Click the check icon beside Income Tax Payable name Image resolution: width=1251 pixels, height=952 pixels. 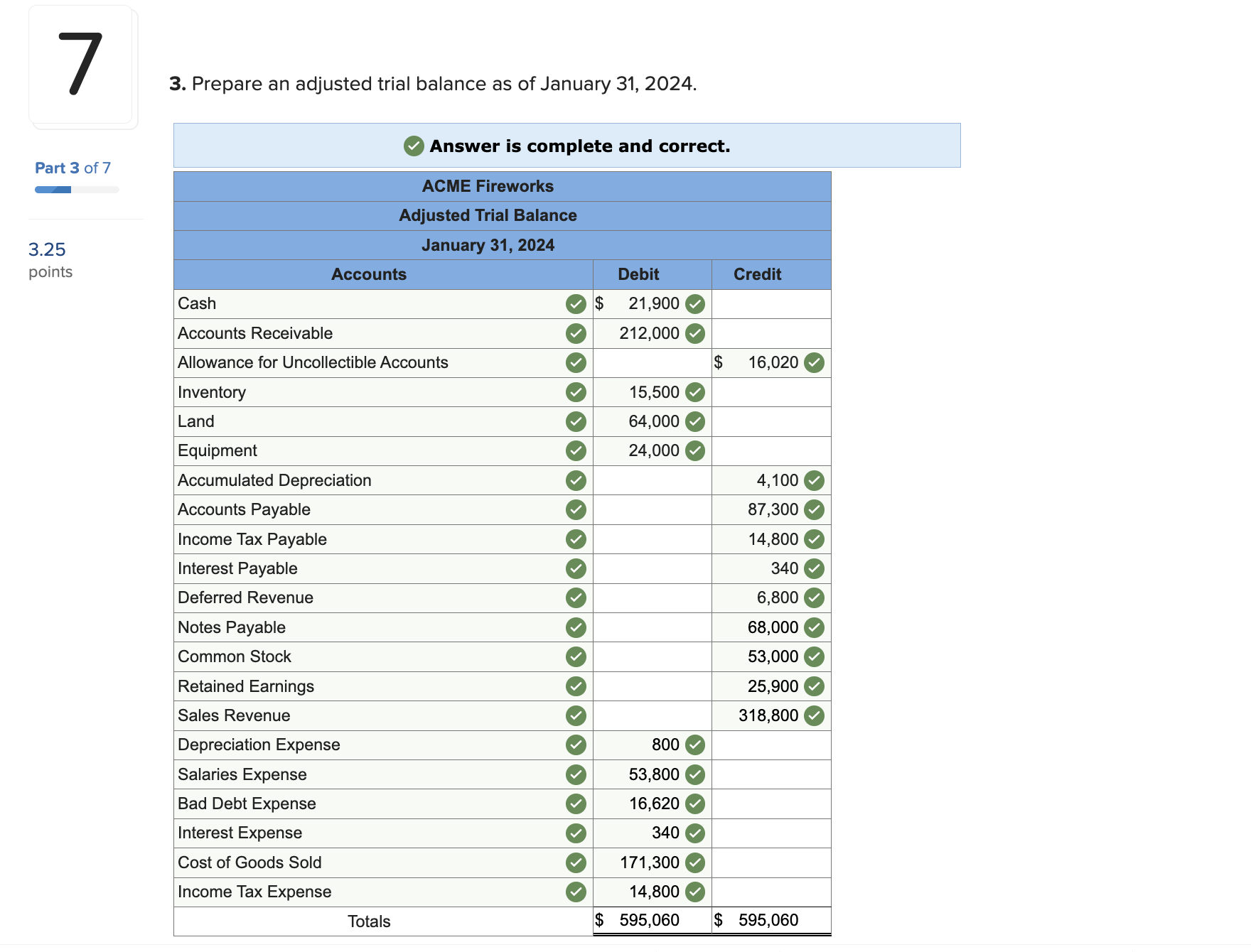pyautogui.click(x=576, y=540)
